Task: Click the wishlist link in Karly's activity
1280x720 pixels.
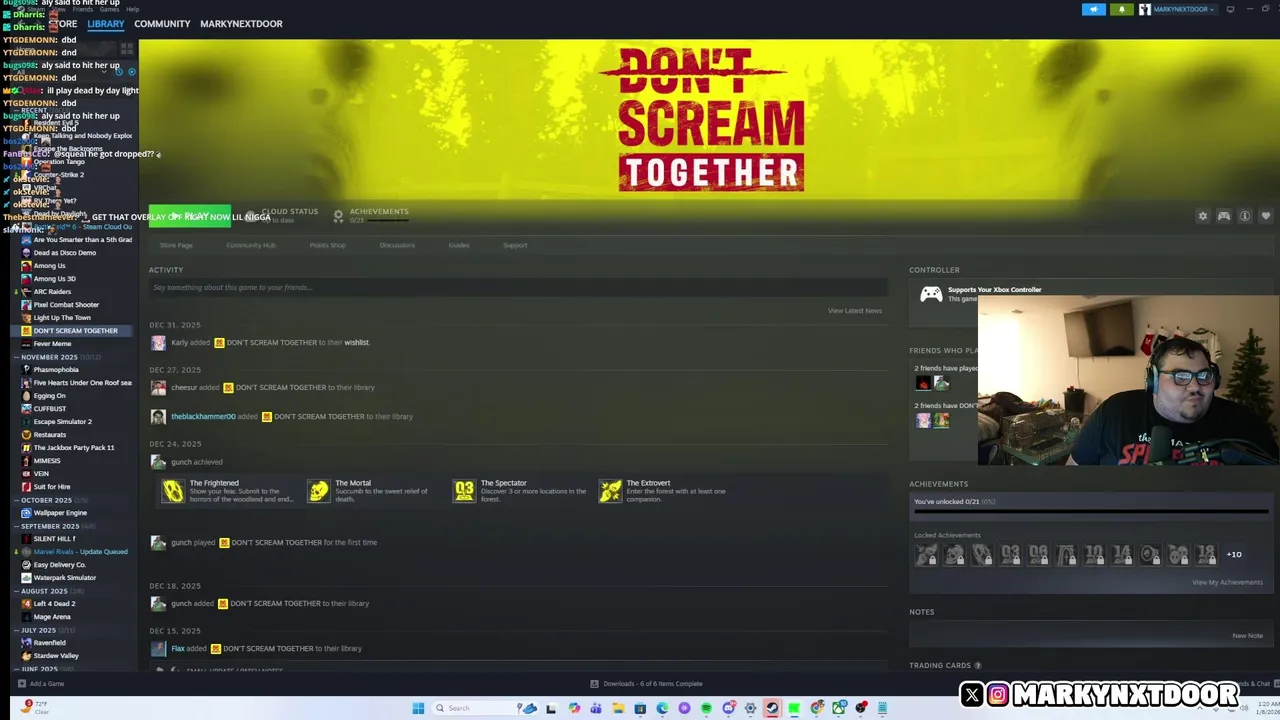Action: [x=356, y=343]
